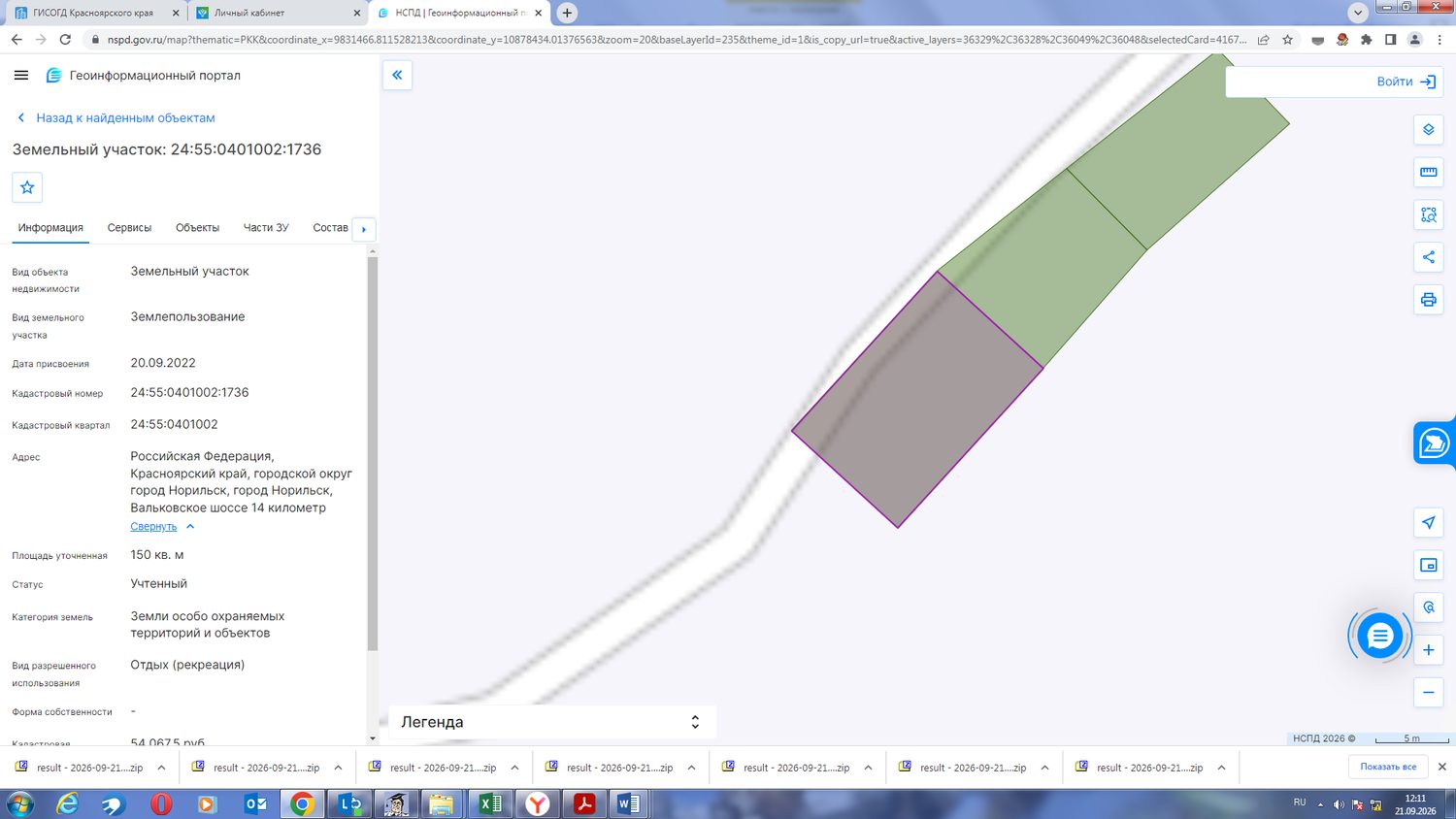
Task: Click the Войти login button
Action: tap(1406, 82)
